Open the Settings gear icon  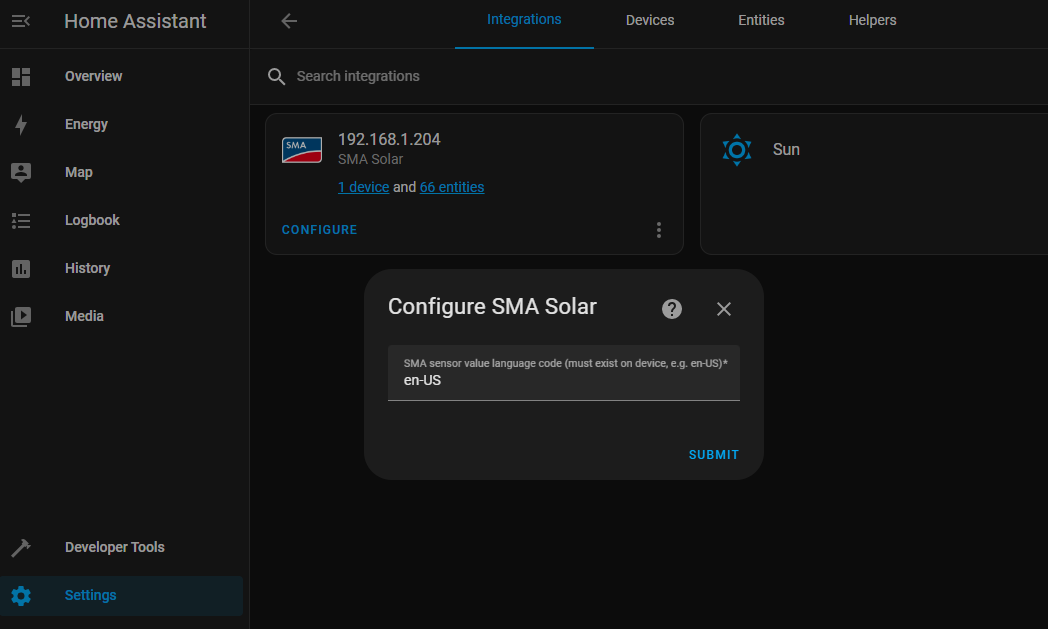pos(21,596)
